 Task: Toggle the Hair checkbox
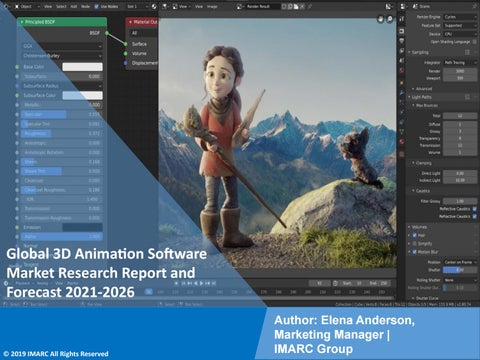pyautogui.click(x=415, y=235)
